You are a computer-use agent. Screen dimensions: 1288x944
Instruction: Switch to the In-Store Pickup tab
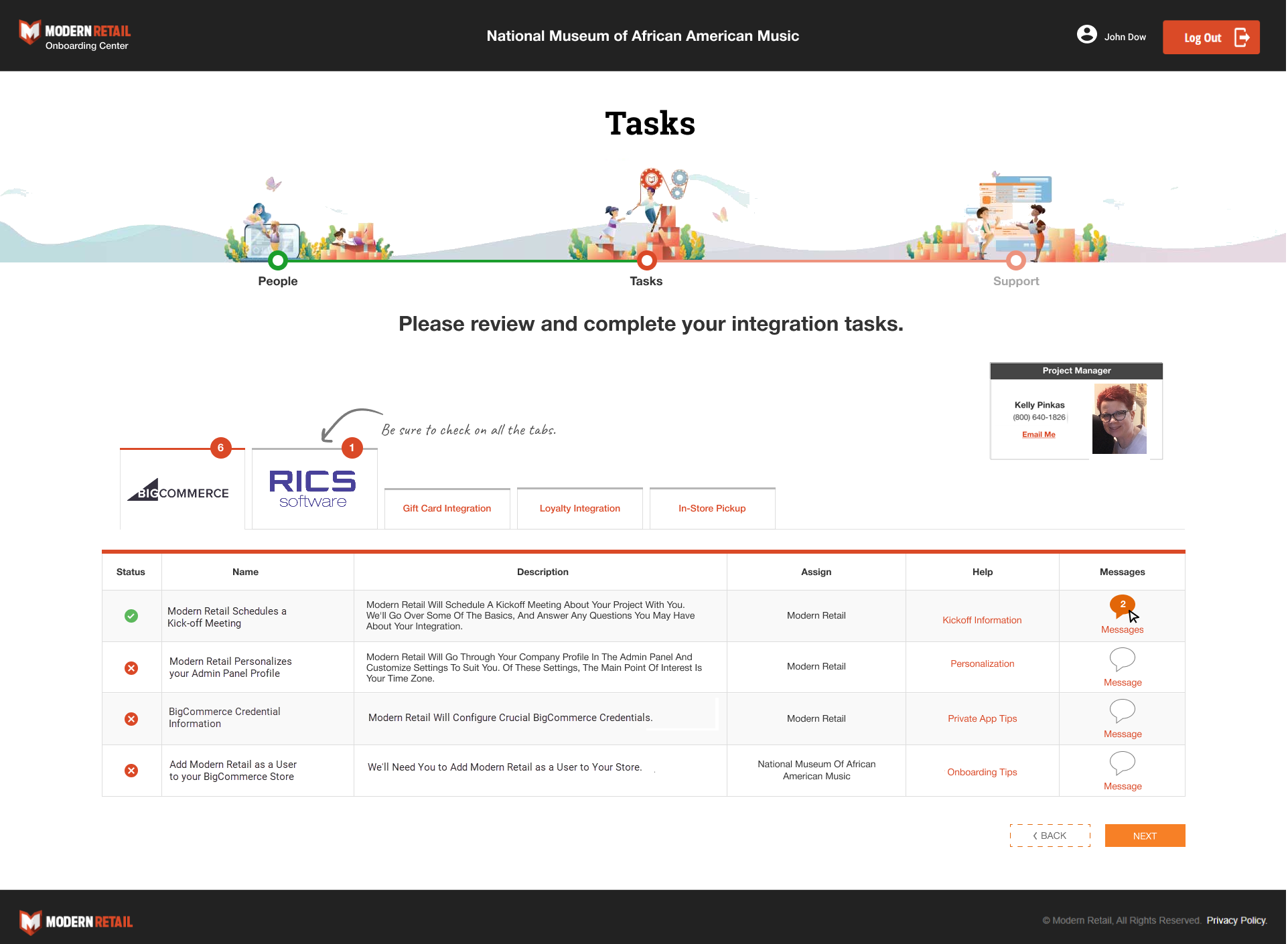711,508
